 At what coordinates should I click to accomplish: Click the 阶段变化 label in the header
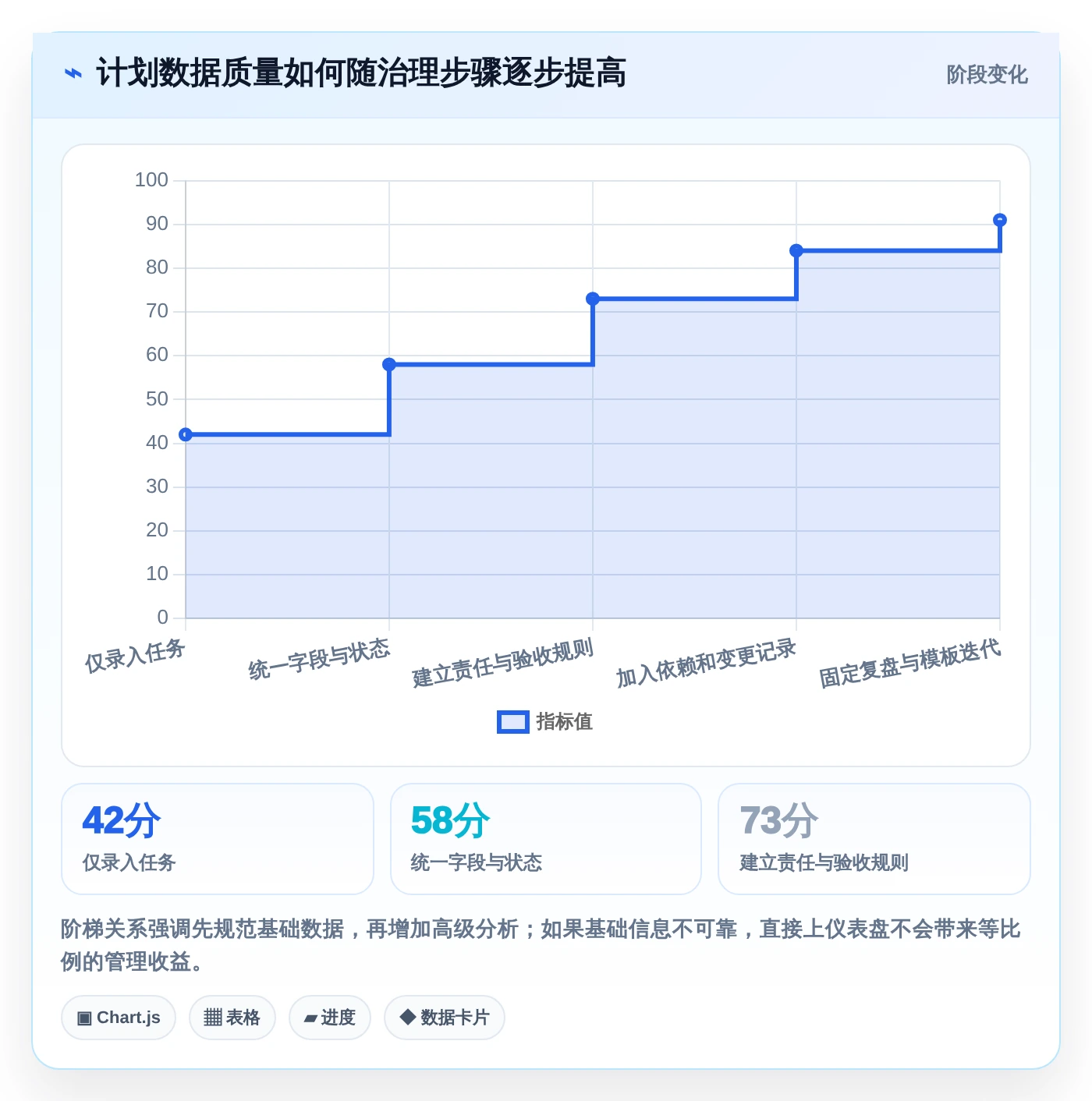[987, 75]
